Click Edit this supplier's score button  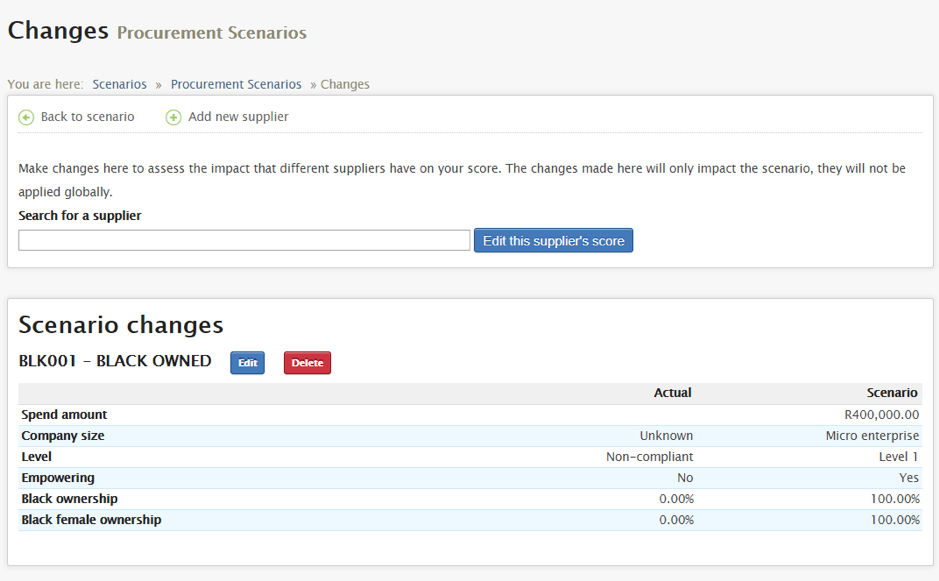click(553, 240)
